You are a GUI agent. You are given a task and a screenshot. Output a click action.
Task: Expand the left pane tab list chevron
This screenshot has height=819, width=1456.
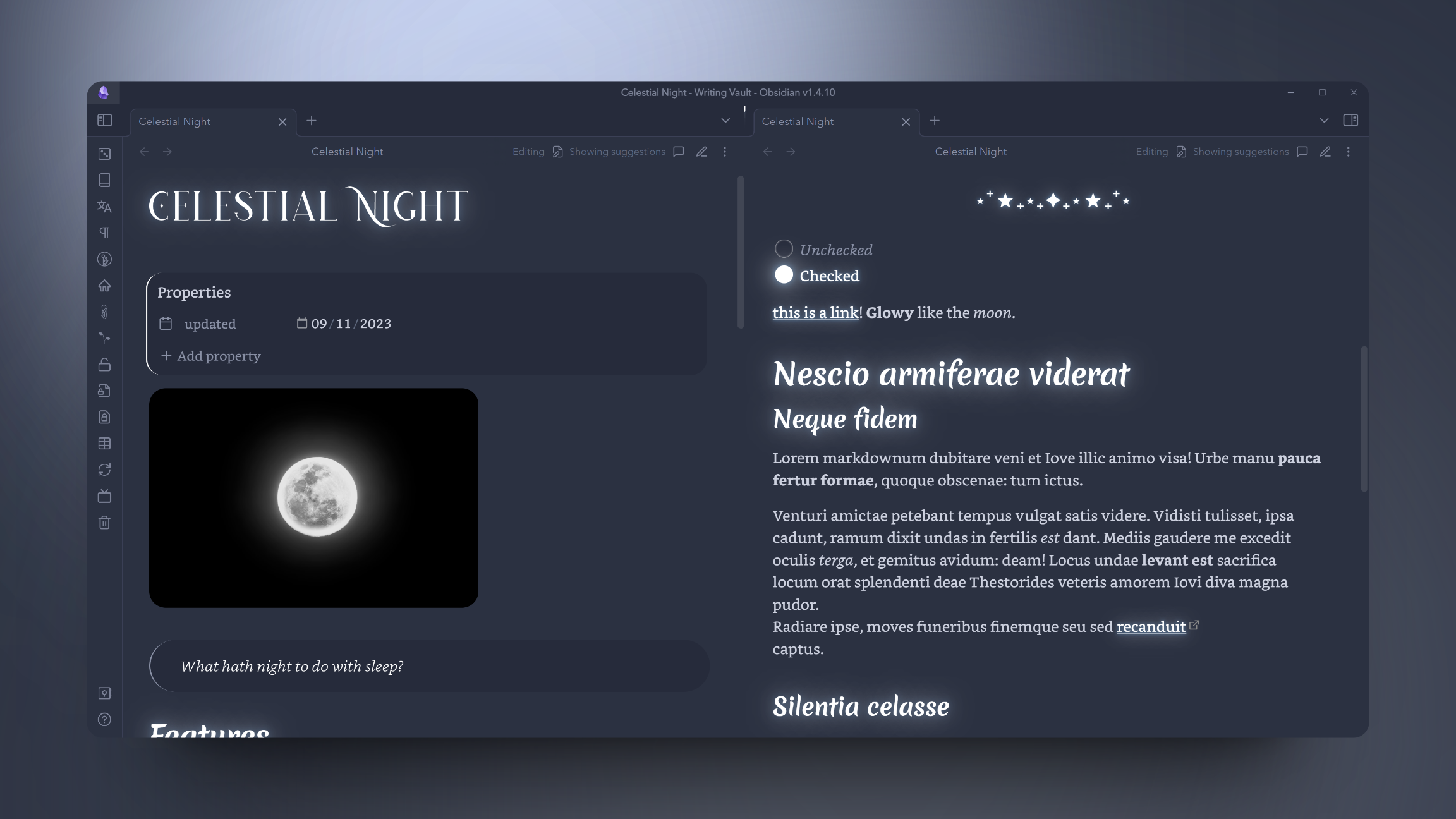725,121
